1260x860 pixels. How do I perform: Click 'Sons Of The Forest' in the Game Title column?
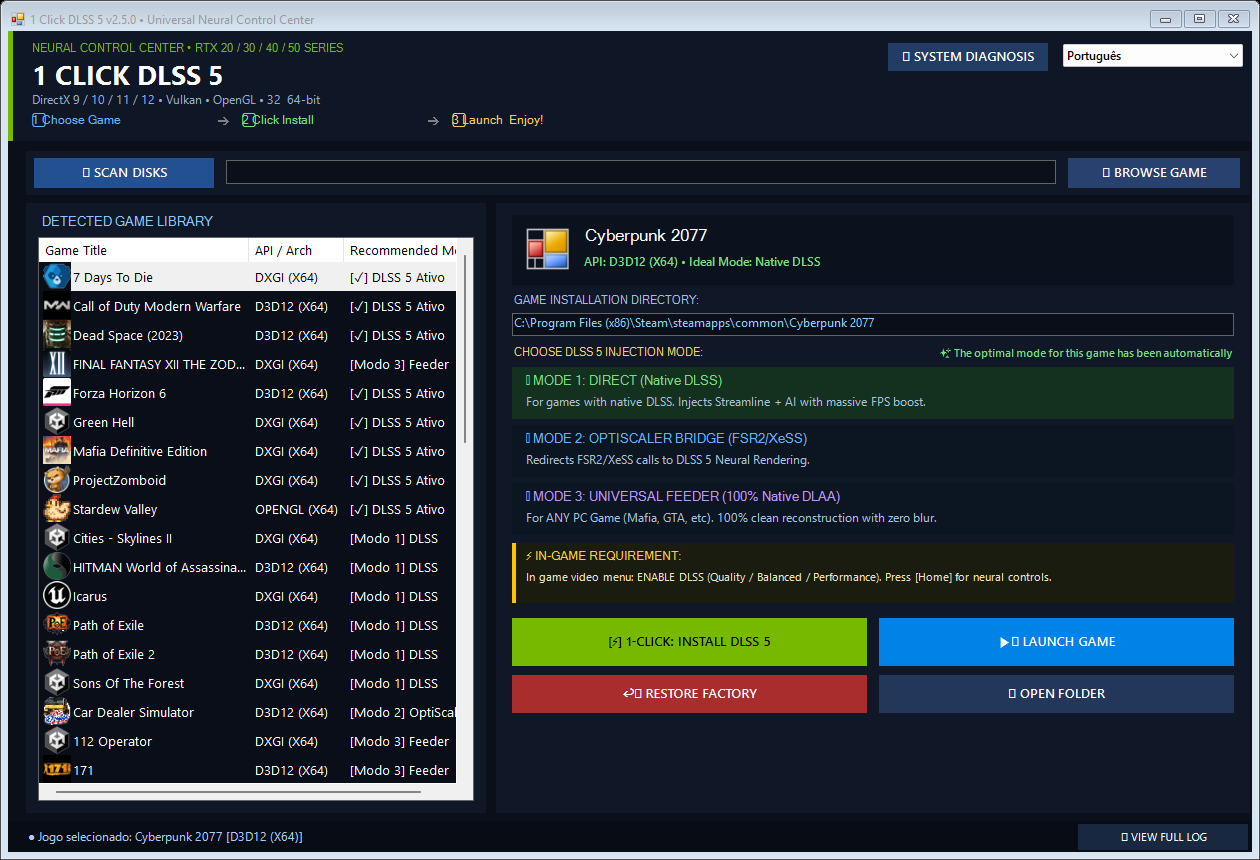coord(129,683)
